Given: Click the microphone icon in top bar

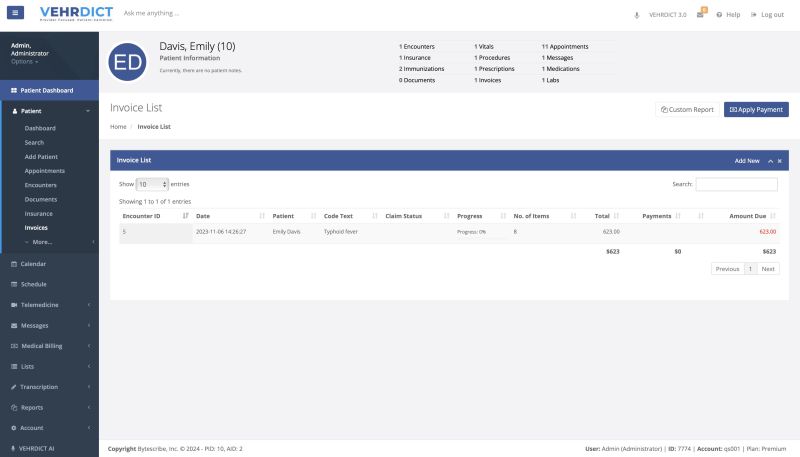Looking at the screenshot, I should (x=637, y=15).
